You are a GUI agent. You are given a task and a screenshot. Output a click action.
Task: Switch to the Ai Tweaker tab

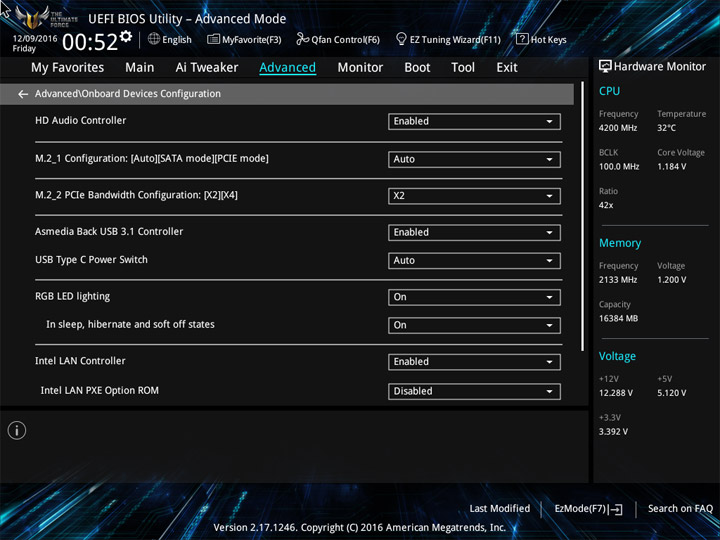coord(207,68)
